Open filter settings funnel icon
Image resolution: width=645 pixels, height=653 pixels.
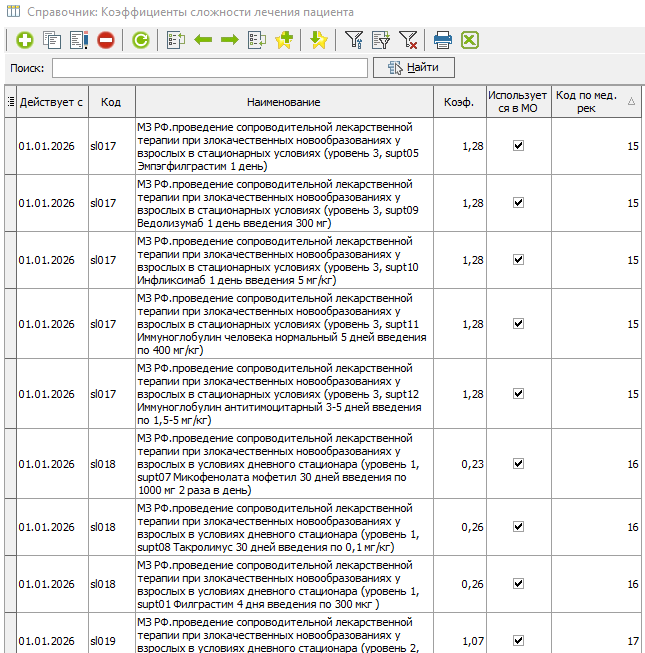(354, 40)
